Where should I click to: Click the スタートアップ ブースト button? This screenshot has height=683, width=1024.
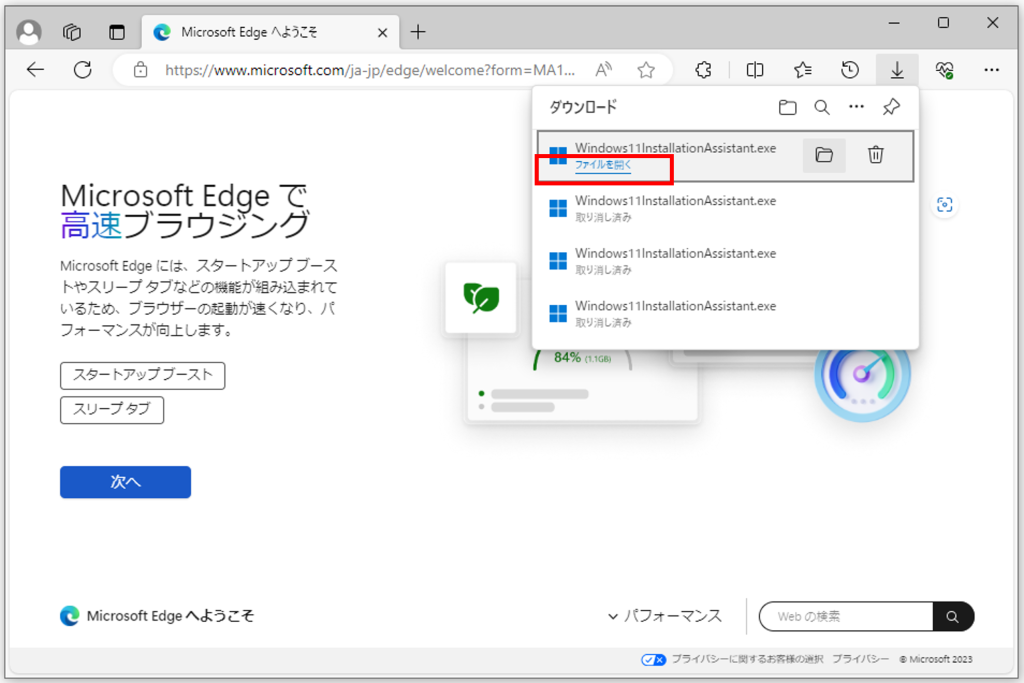(x=142, y=375)
